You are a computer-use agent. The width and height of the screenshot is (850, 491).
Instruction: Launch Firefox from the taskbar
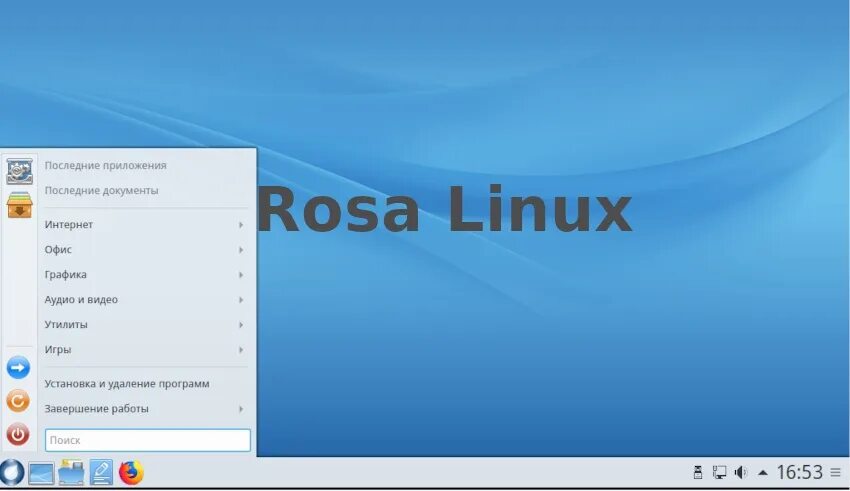pos(131,473)
